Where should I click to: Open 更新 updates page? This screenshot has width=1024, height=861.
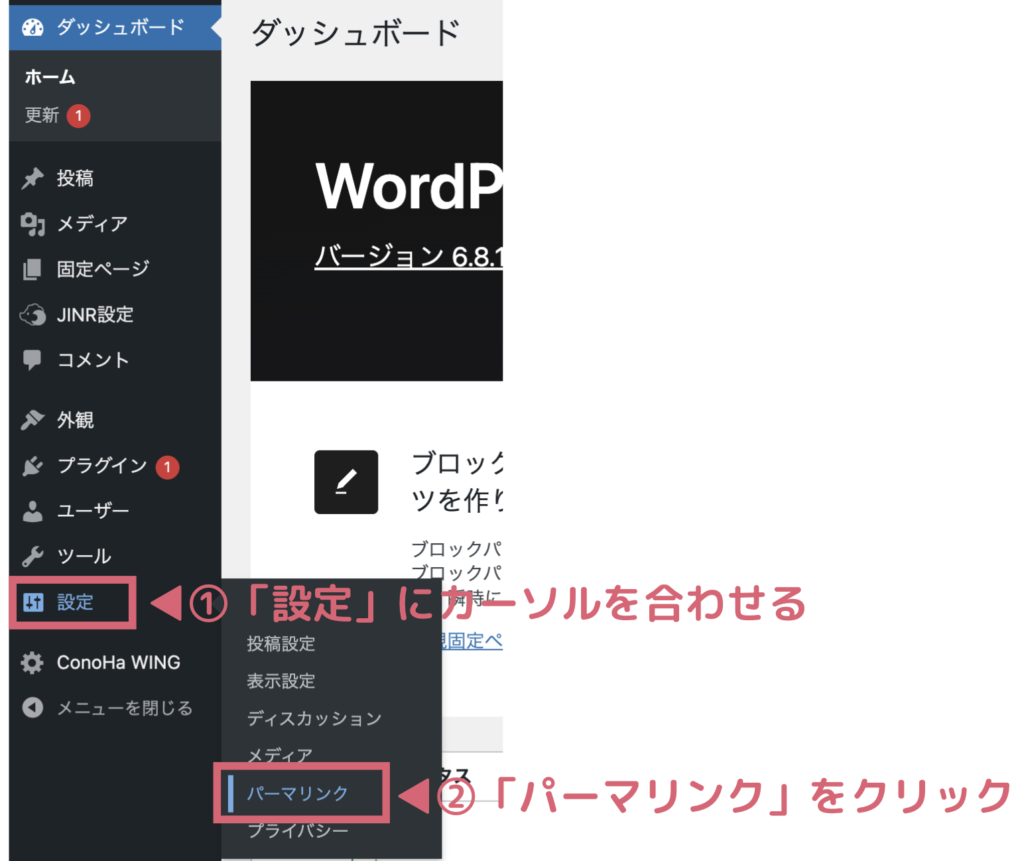pyautogui.click(x=42, y=116)
